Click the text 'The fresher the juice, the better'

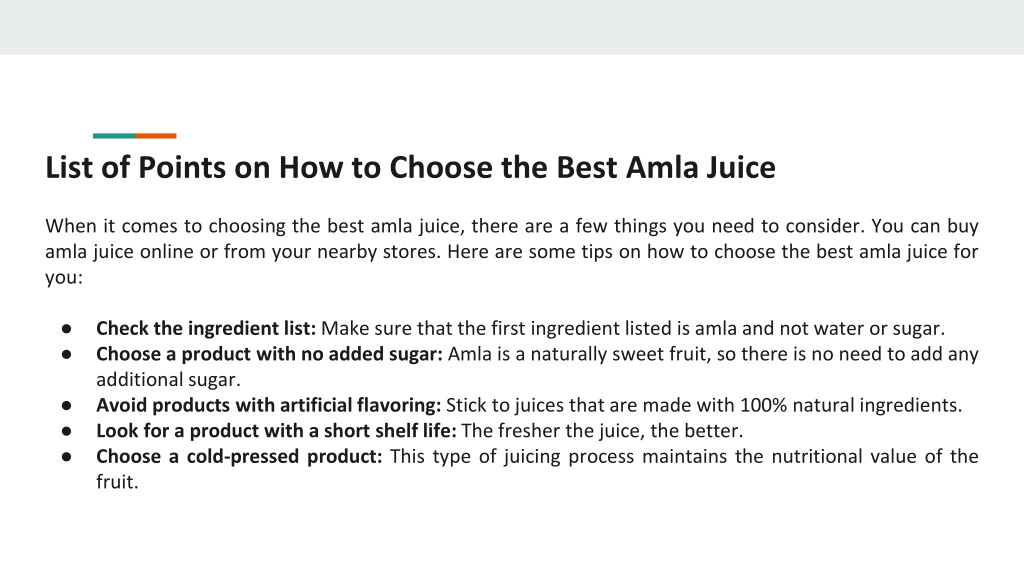602,430
